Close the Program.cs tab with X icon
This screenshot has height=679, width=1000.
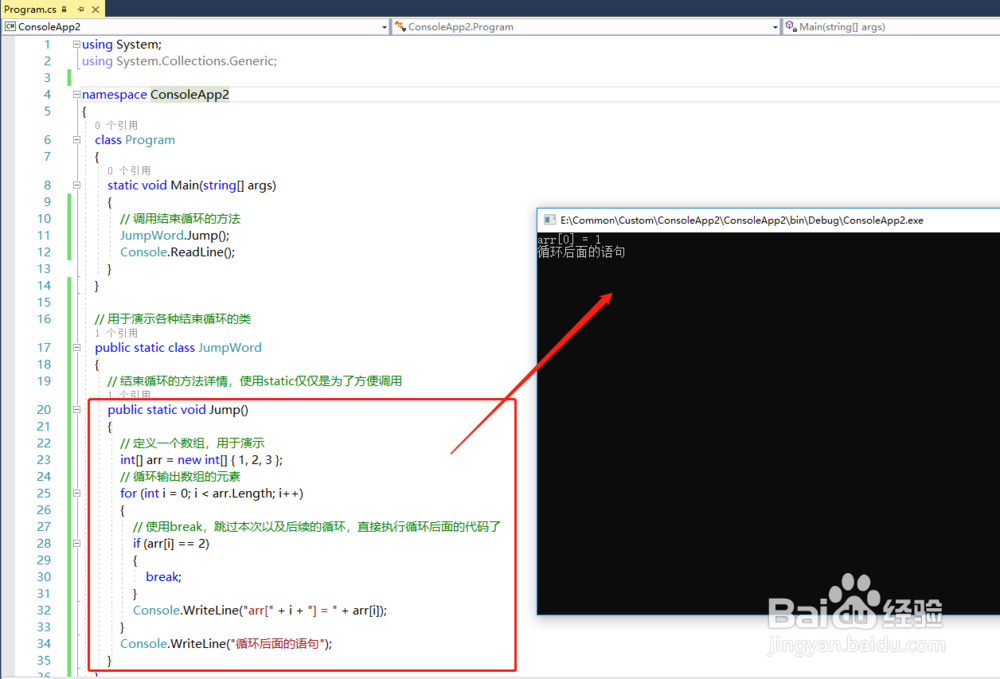pyautogui.click(x=95, y=9)
